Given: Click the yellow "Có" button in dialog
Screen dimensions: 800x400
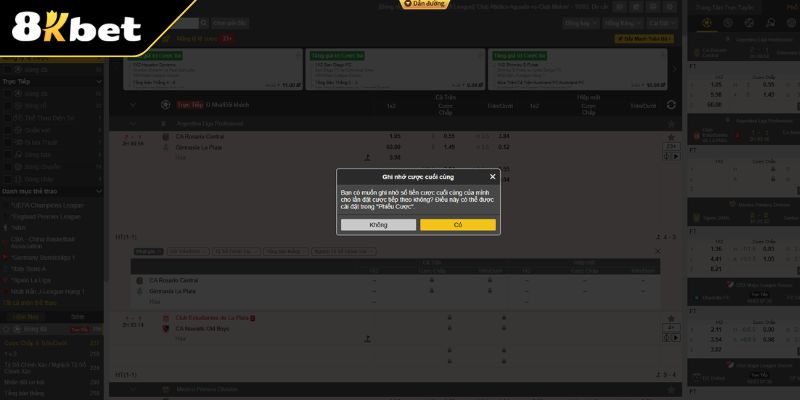Looking at the screenshot, I should coord(457,225).
